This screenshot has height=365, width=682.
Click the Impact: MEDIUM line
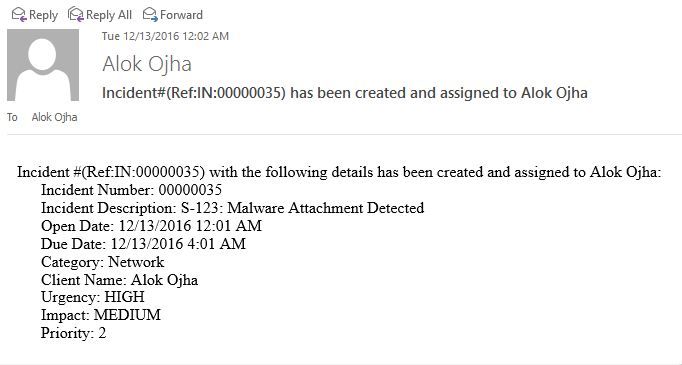tap(101, 315)
